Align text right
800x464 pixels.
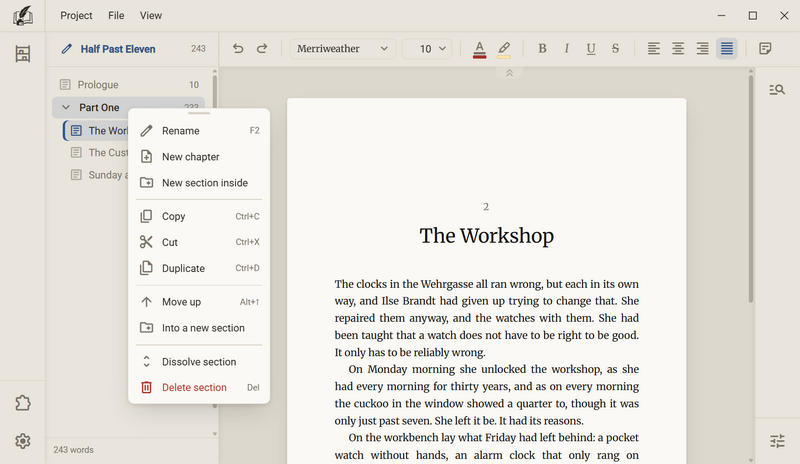tap(703, 48)
